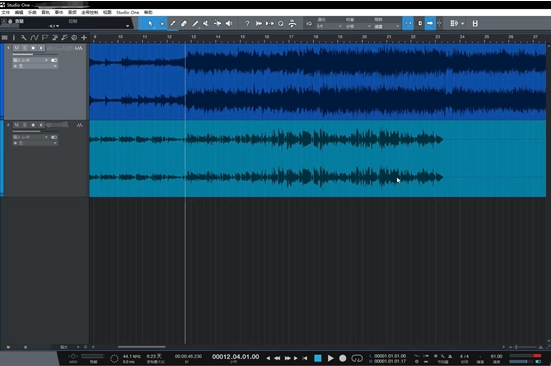
Task: Toggle stereo mode switch on track 2
Action: [54, 137]
